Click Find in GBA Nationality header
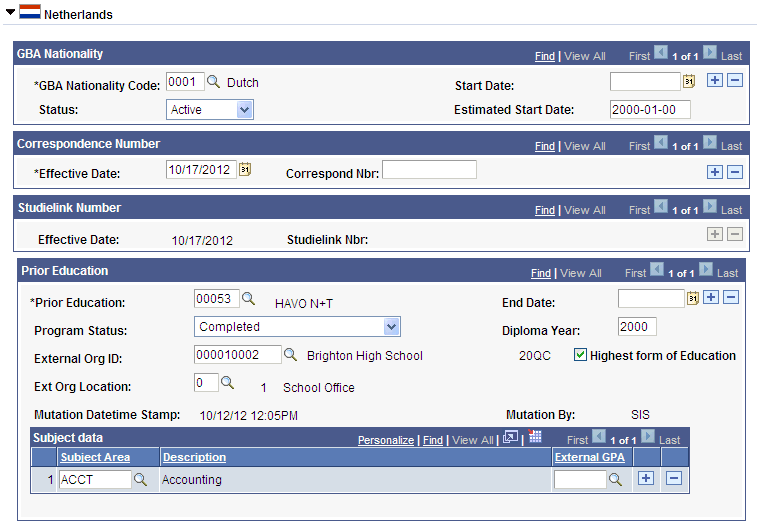The width and height of the screenshot is (764, 532). 545,56
